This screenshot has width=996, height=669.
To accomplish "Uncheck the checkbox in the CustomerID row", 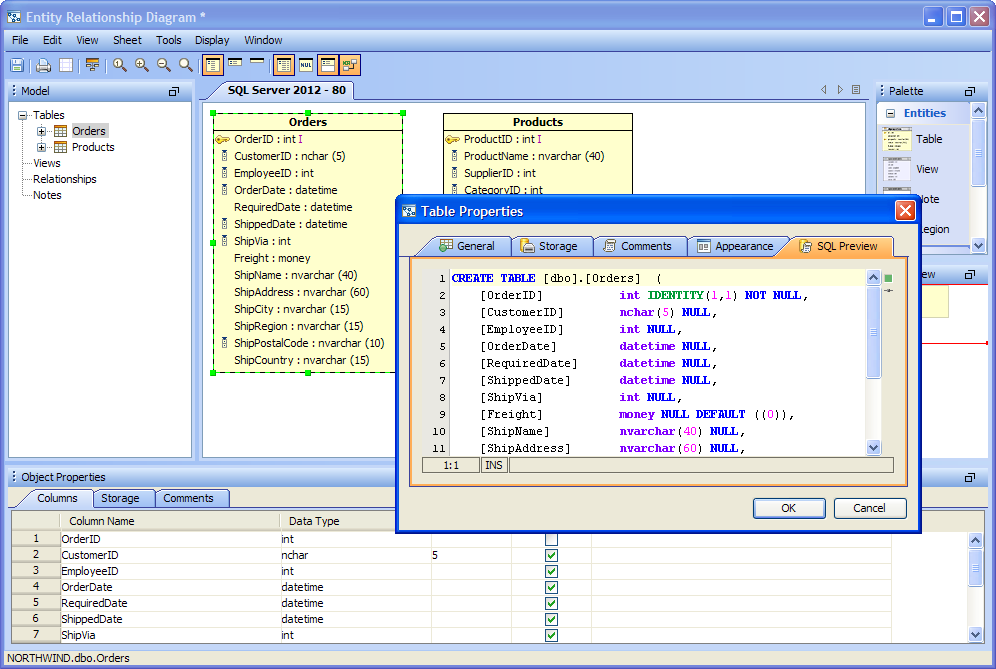I will [551, 555].
